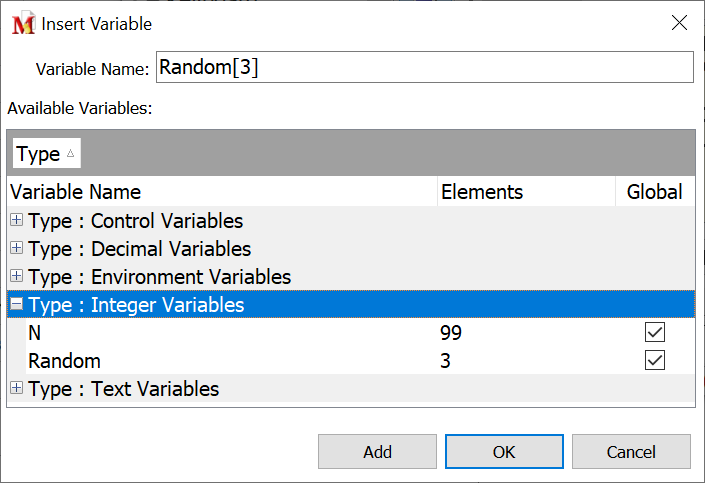
Task: Click the Add button
Action: pos(377,452)
